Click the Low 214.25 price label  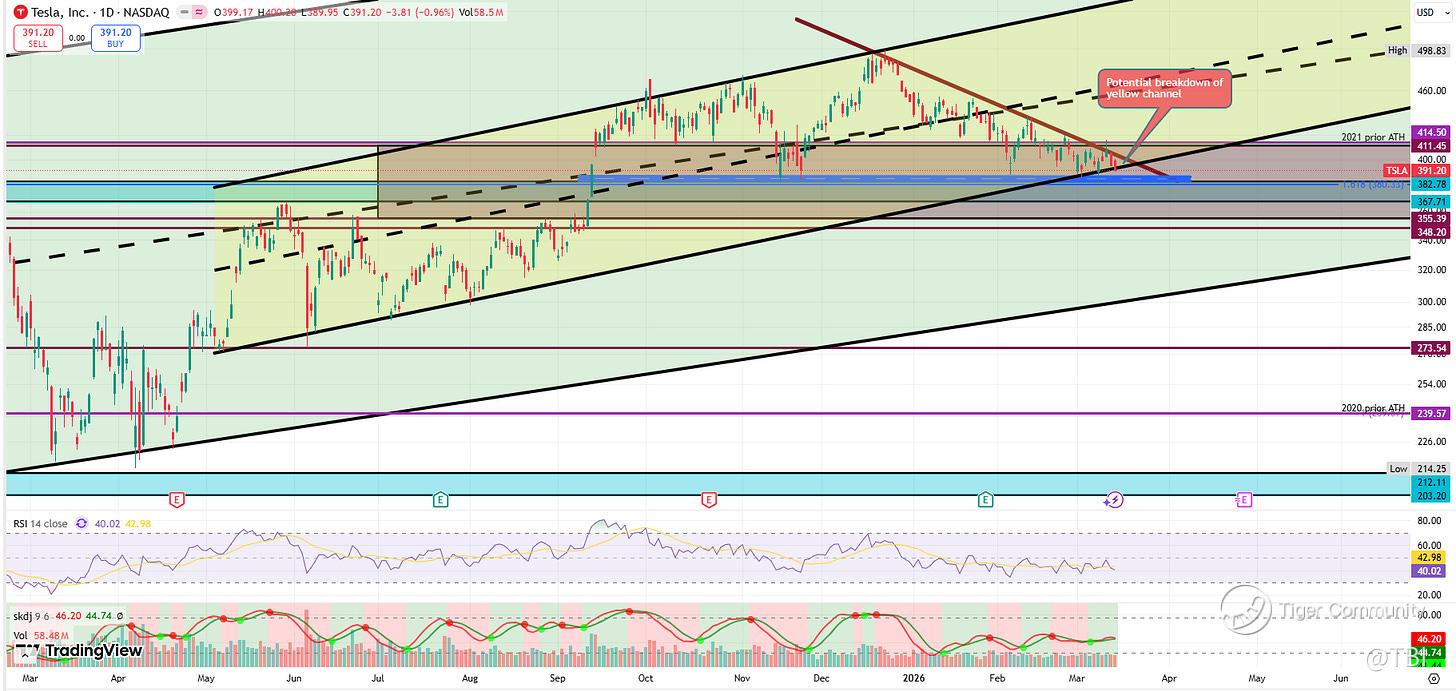click(x=1416, y=468)
